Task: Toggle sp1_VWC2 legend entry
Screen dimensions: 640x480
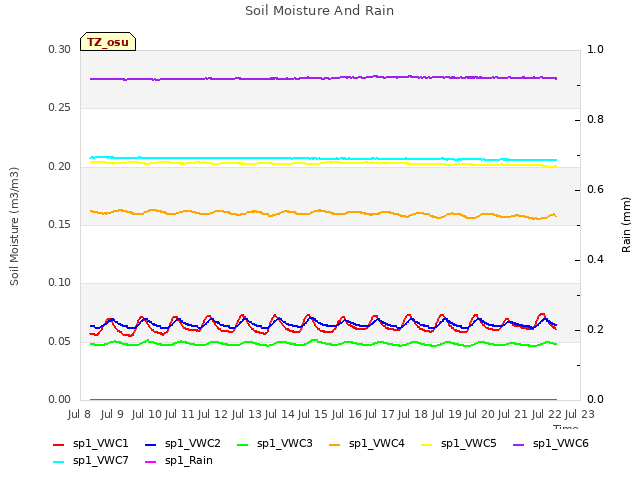Action: pyautogui.click(x=183, y=444)
